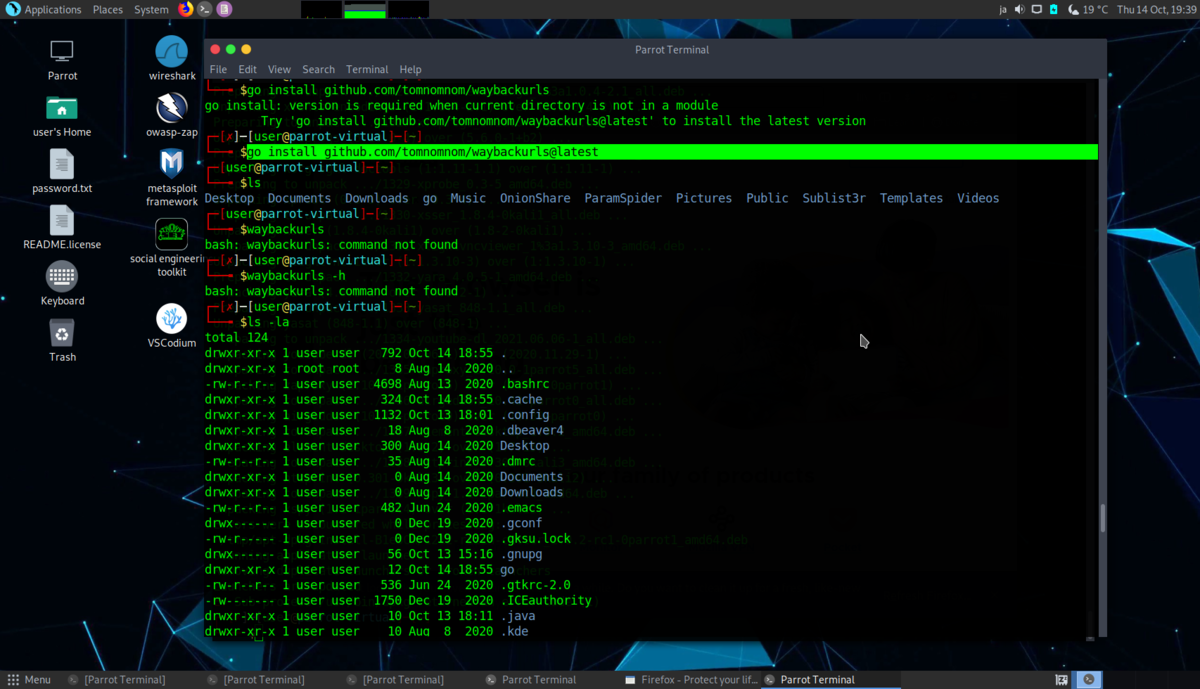
Task: Switch to the Firefox taskbar window
Action: pyautogui.click(x=691, y=680)
